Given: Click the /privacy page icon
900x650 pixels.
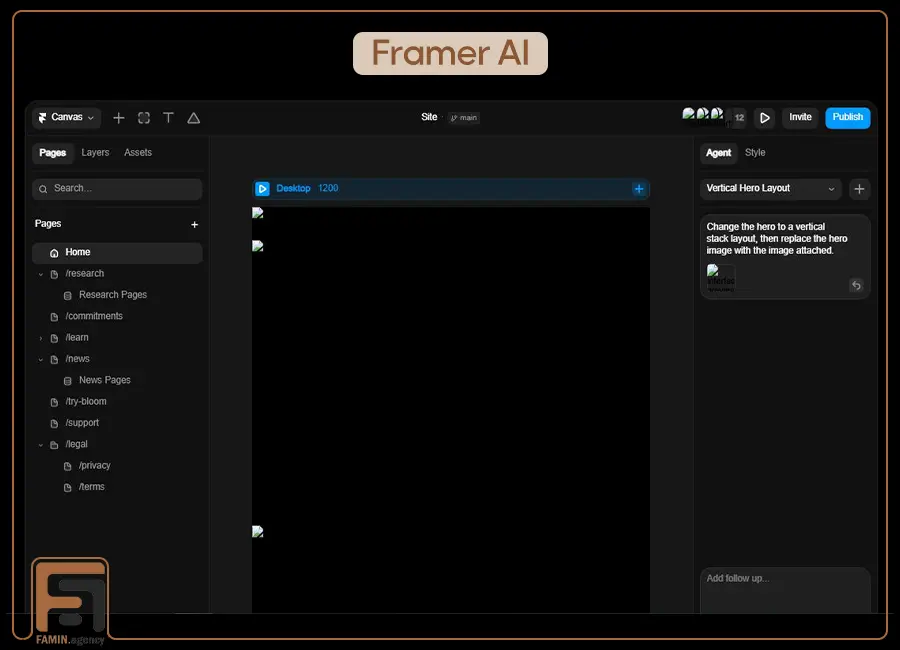Looking at the screenshot, I should pyautogui.click(x=68, y=466).
